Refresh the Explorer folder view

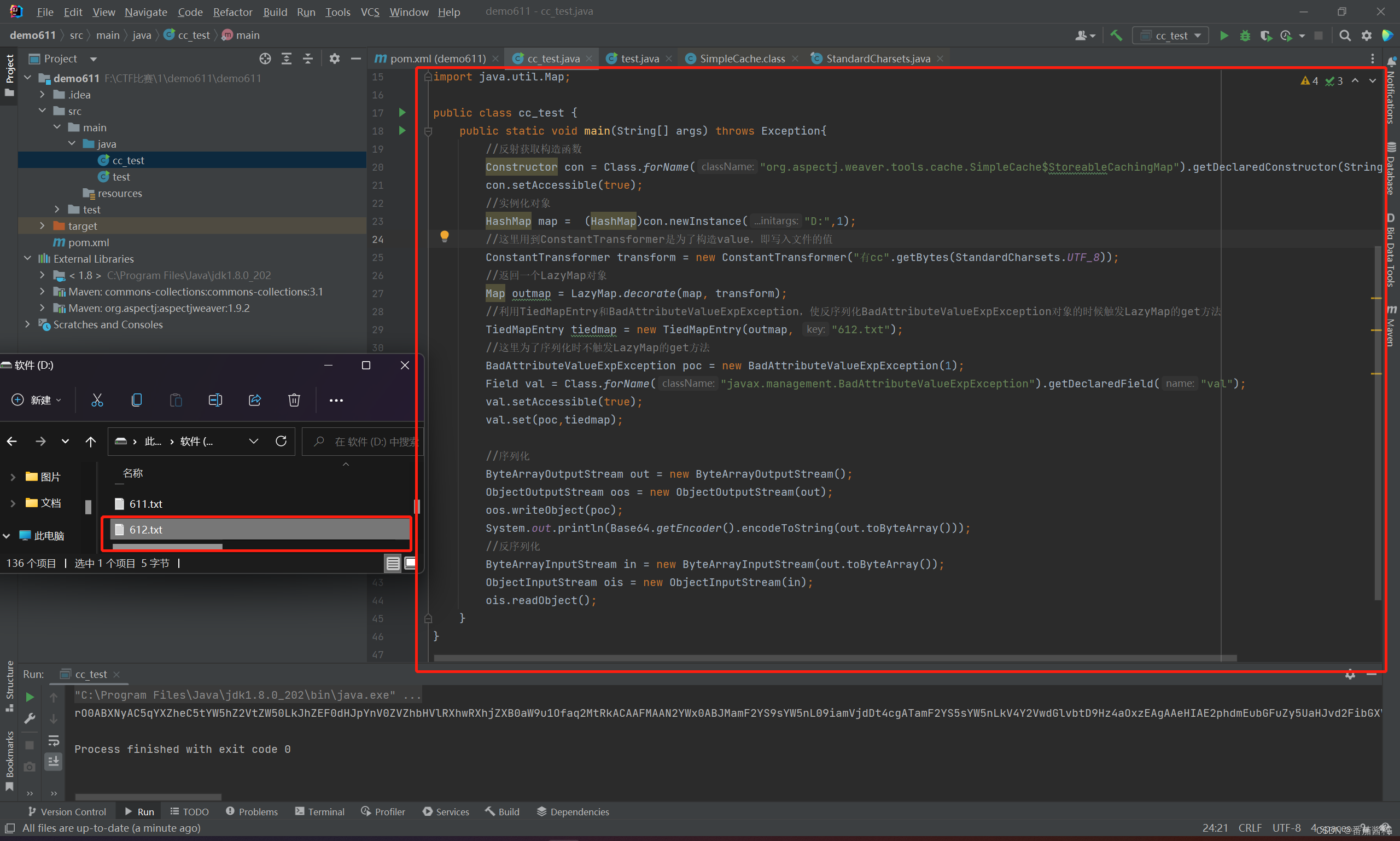point(281,441)
